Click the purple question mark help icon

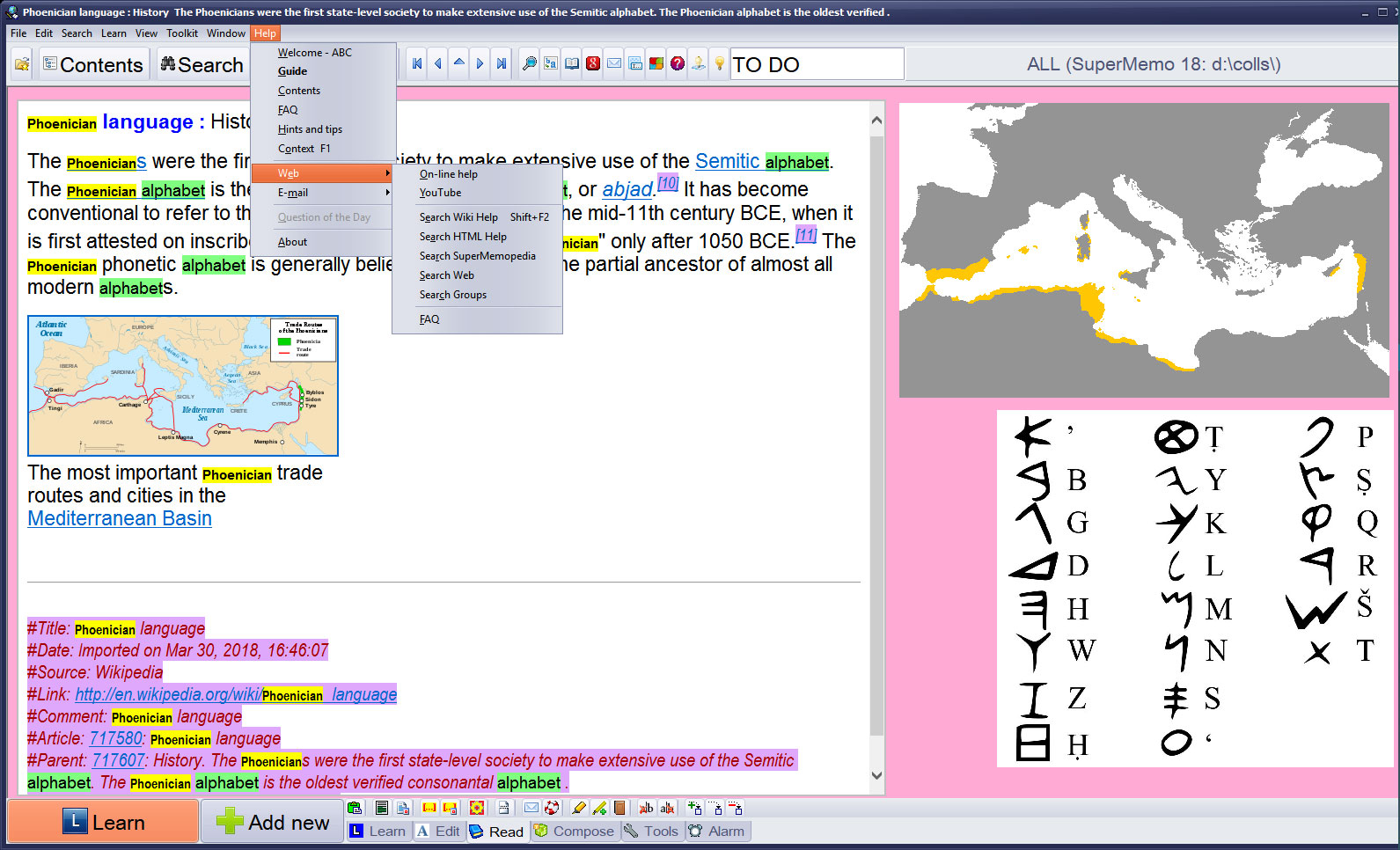[x=677, y=63]
